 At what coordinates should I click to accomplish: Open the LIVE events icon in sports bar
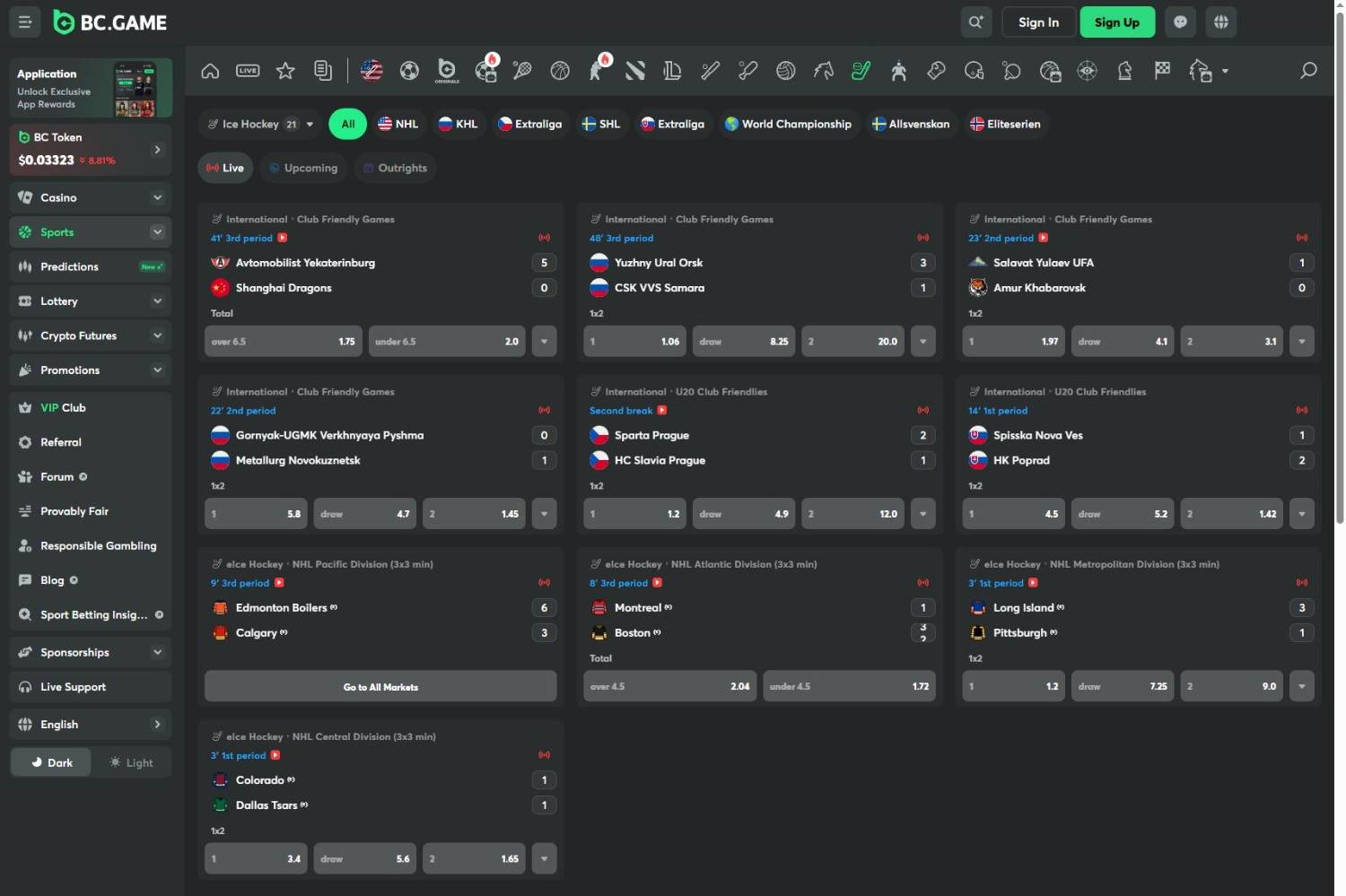[x=248, y=71]
